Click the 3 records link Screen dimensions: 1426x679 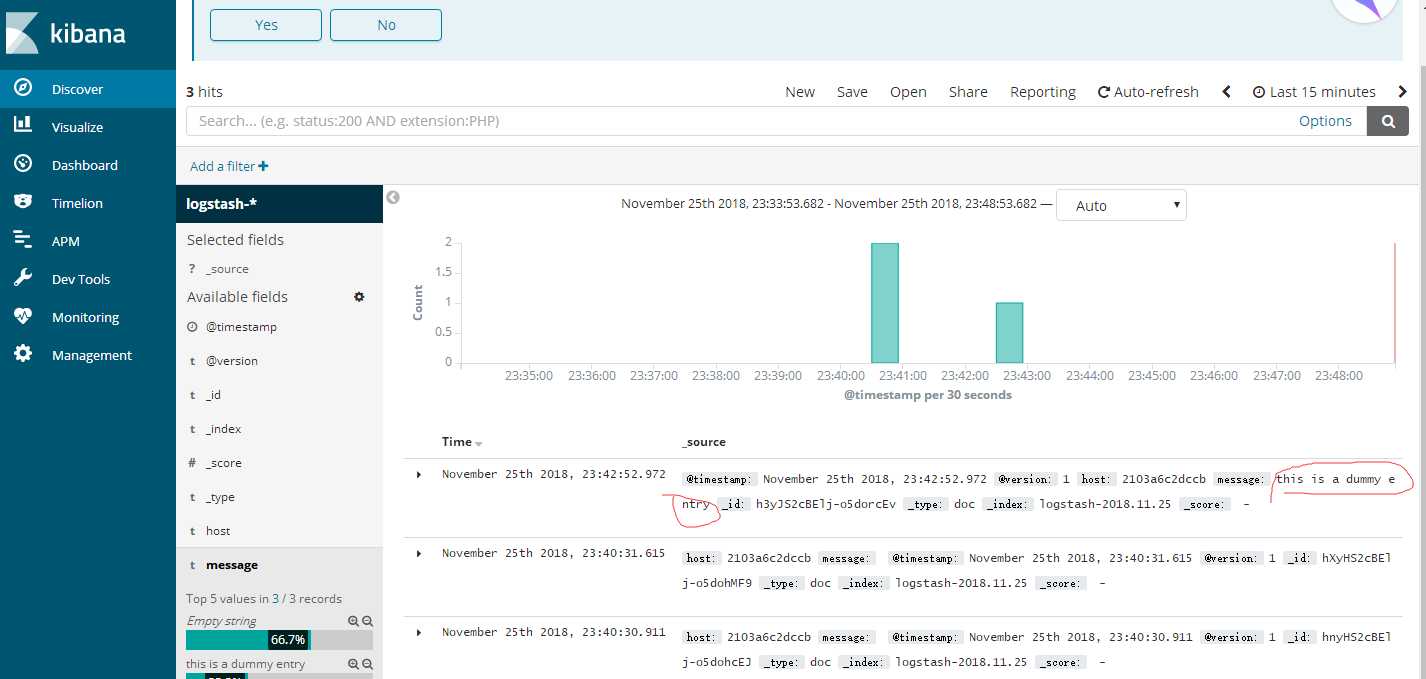(275, 599)
